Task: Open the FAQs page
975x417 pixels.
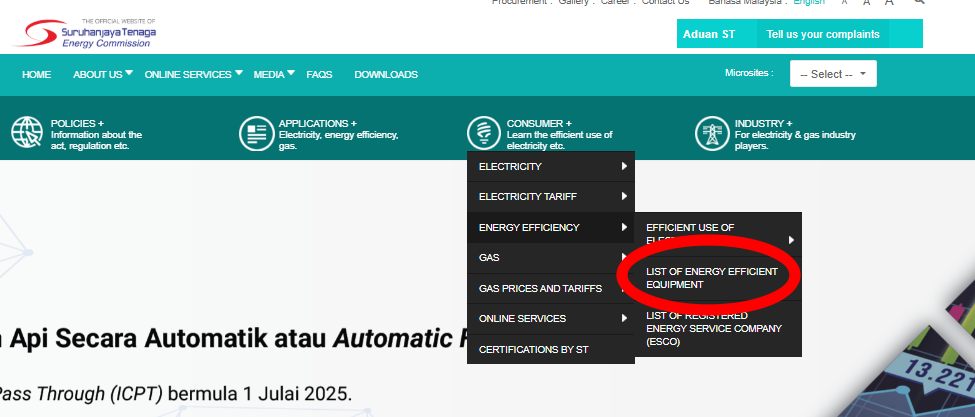Action: click(x=319, y=75)
